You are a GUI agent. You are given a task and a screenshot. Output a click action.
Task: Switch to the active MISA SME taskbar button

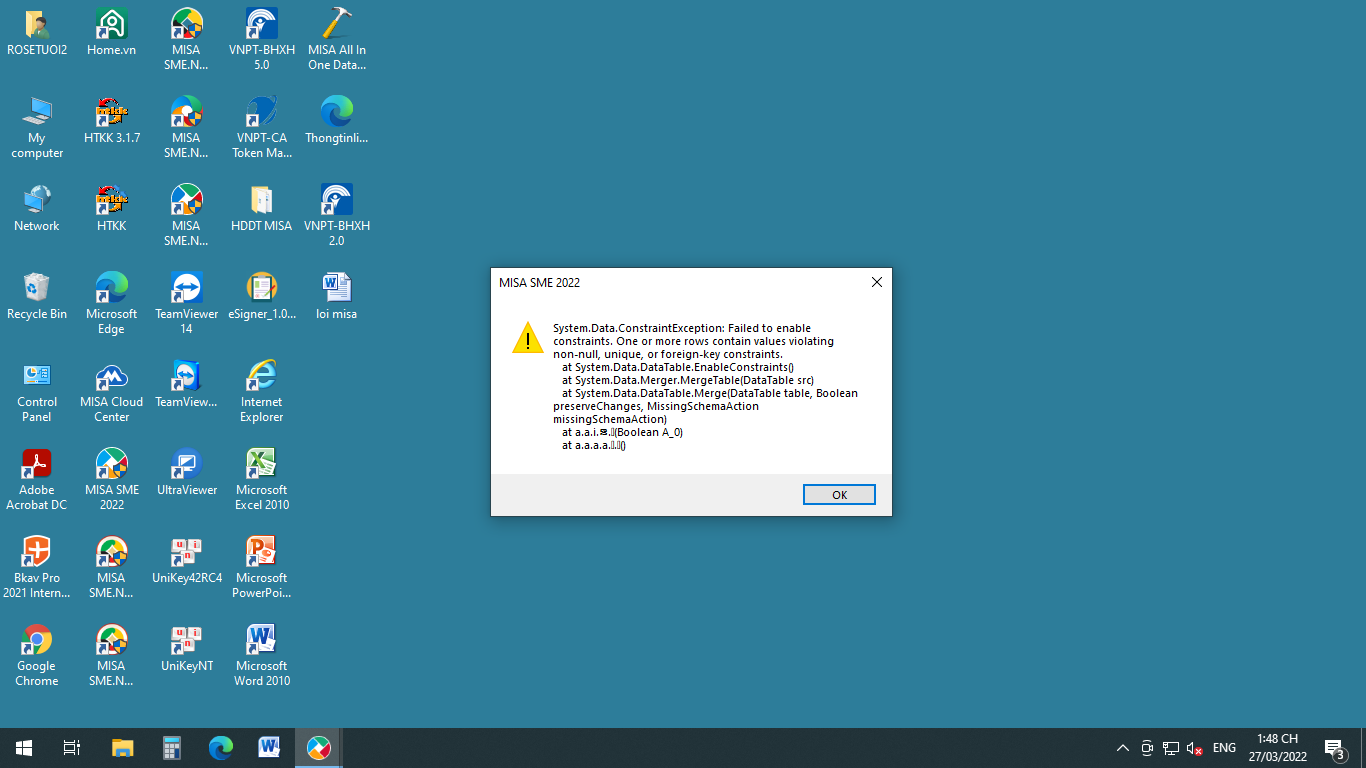pyautogui.click(x=319, y=748)
